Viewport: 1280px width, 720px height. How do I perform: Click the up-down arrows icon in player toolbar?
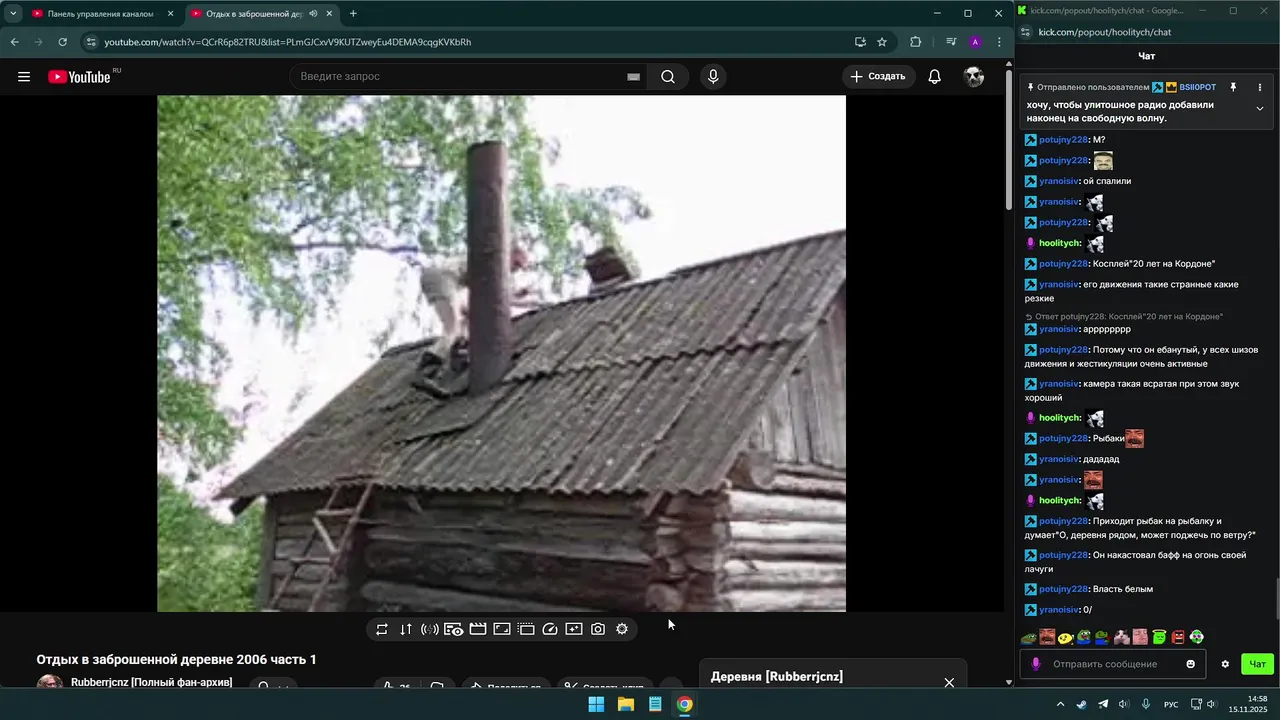click(406, 629)
